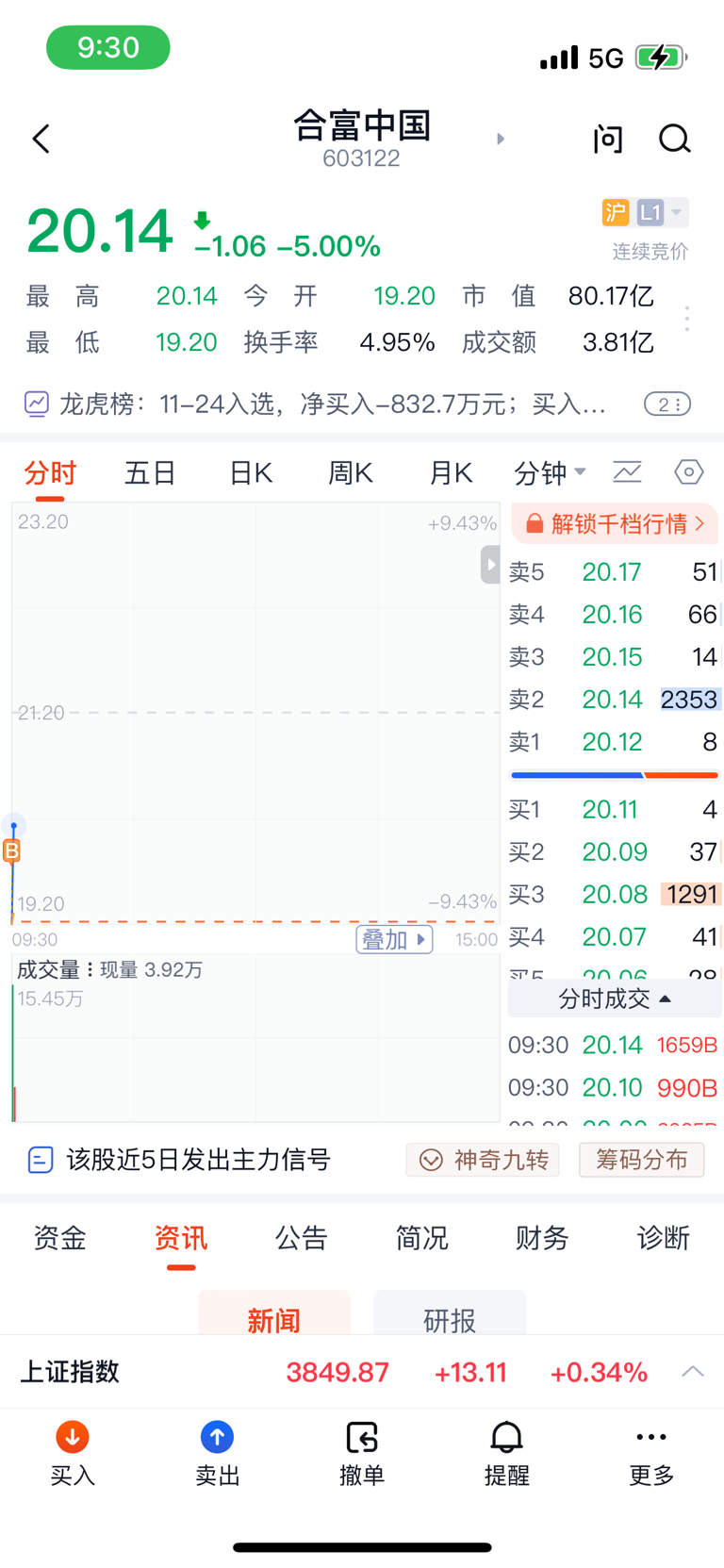
Task: Expand the index bar chevron
Action: (x=693, y=1372)
